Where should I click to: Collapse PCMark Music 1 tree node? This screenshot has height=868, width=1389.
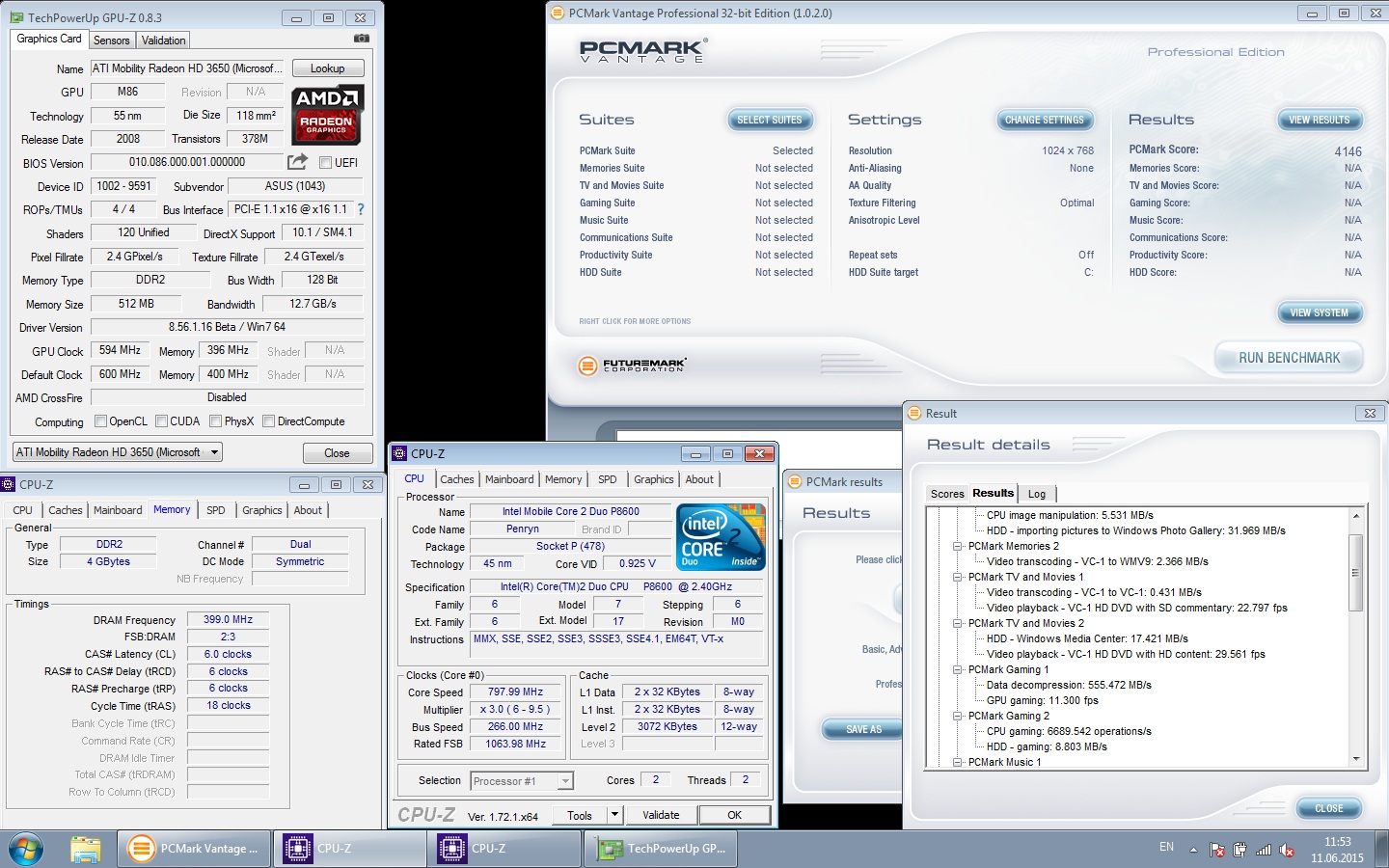pyautogui.click(x=958, y=762)
